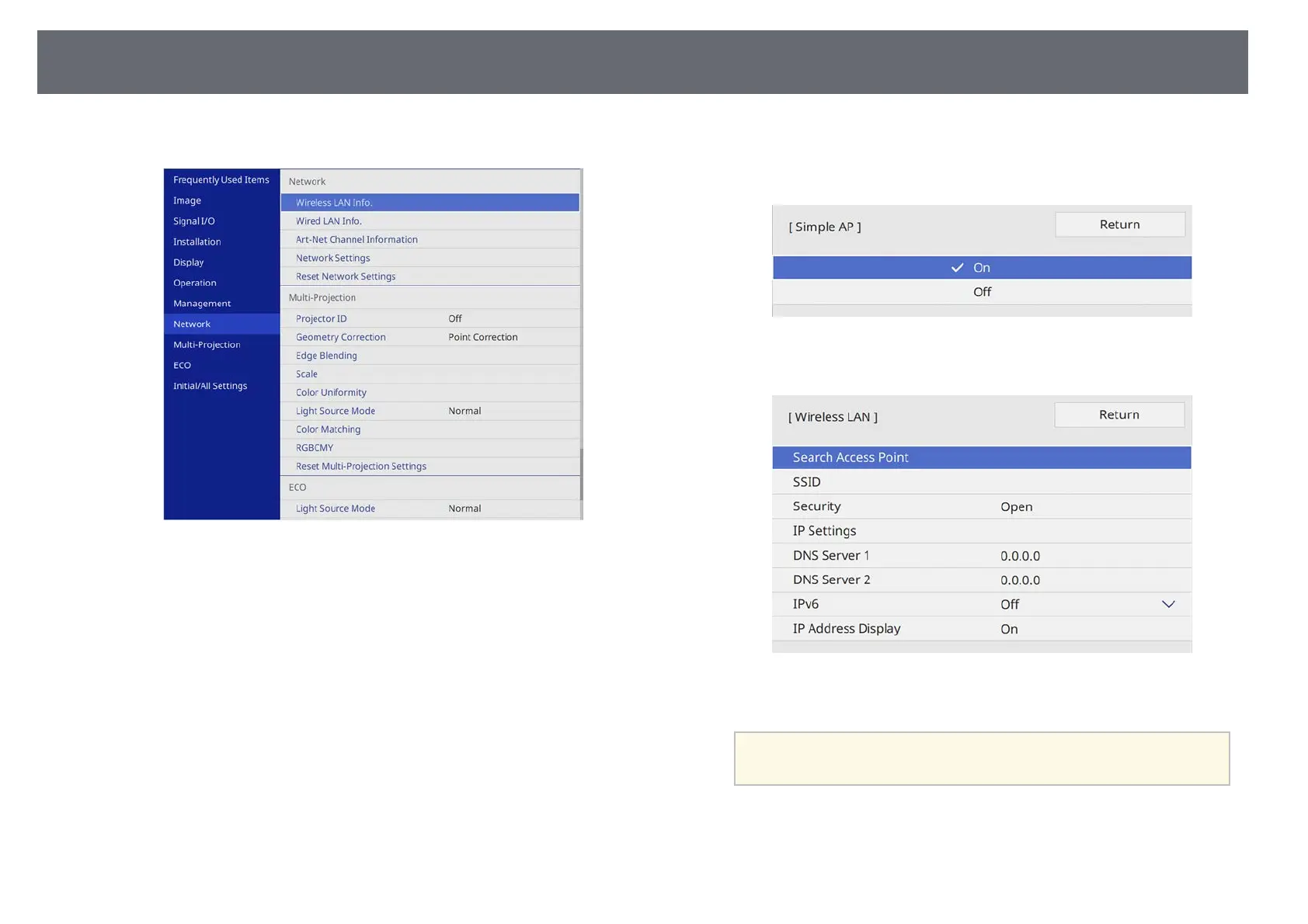Toggle IP Address Display setting

(x=981, y=629)
